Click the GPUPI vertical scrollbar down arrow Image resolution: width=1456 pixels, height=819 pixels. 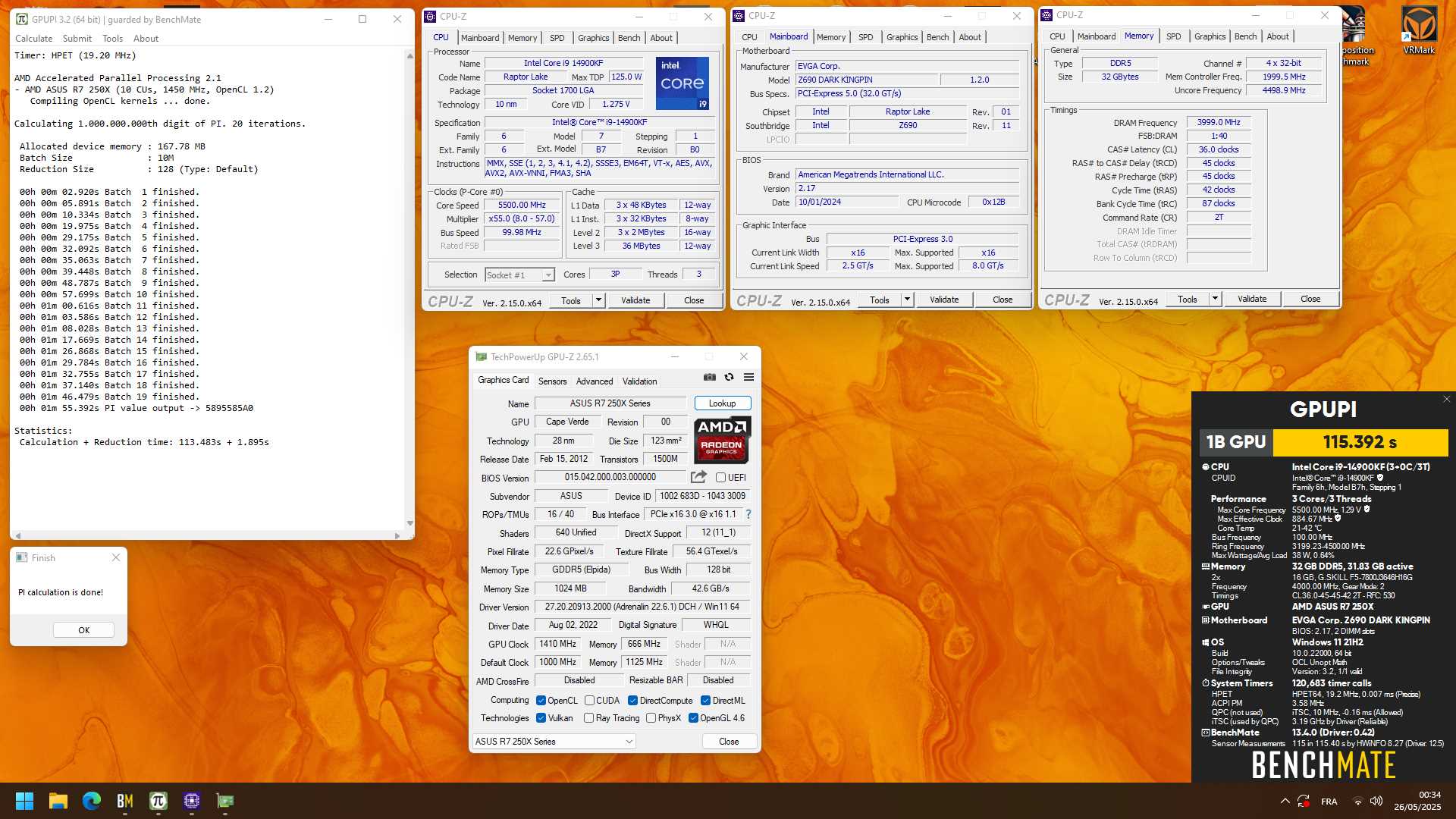click(410, 523)
